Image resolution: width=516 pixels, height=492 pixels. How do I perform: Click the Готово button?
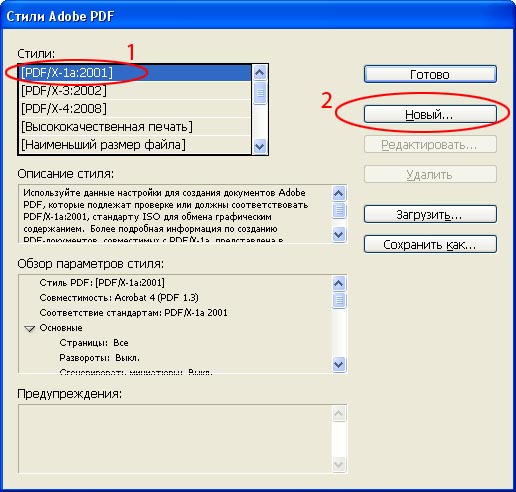(430, 74)
